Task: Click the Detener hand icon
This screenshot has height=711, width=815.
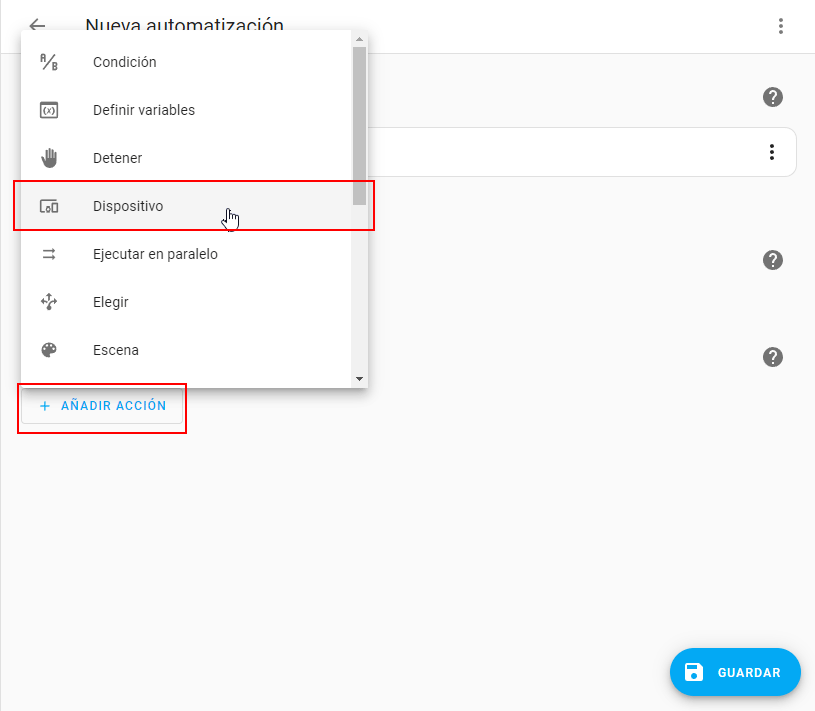Action: tap(49, 158)
